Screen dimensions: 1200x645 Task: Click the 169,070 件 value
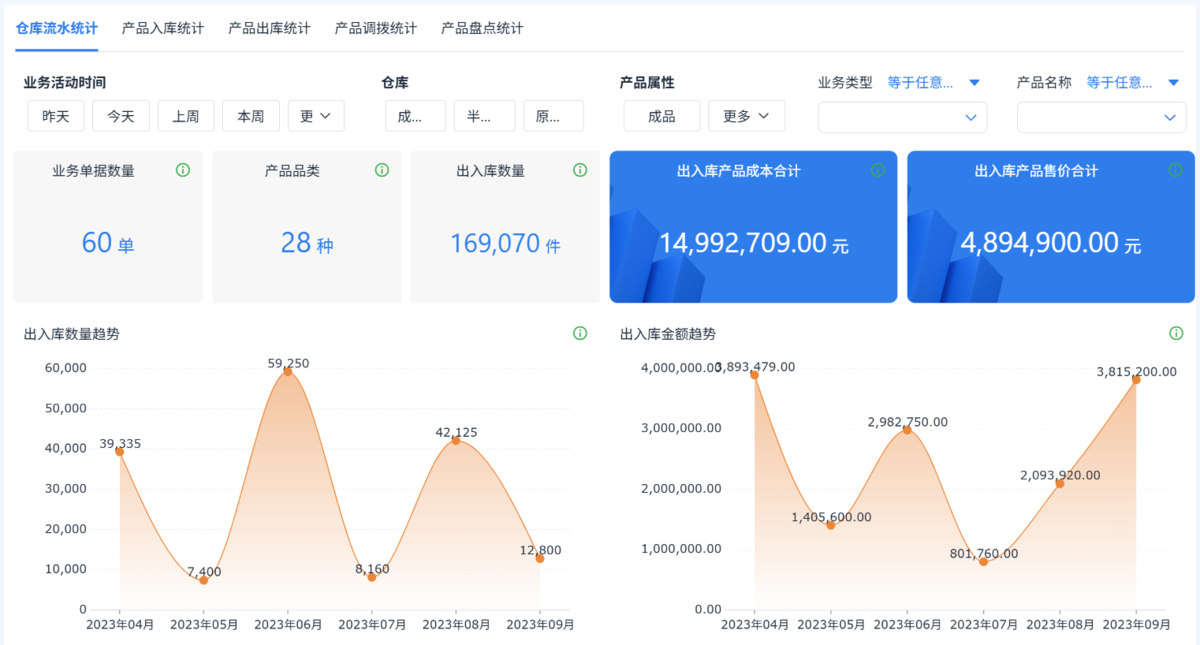pyautogui.click(x=505, y=242)
